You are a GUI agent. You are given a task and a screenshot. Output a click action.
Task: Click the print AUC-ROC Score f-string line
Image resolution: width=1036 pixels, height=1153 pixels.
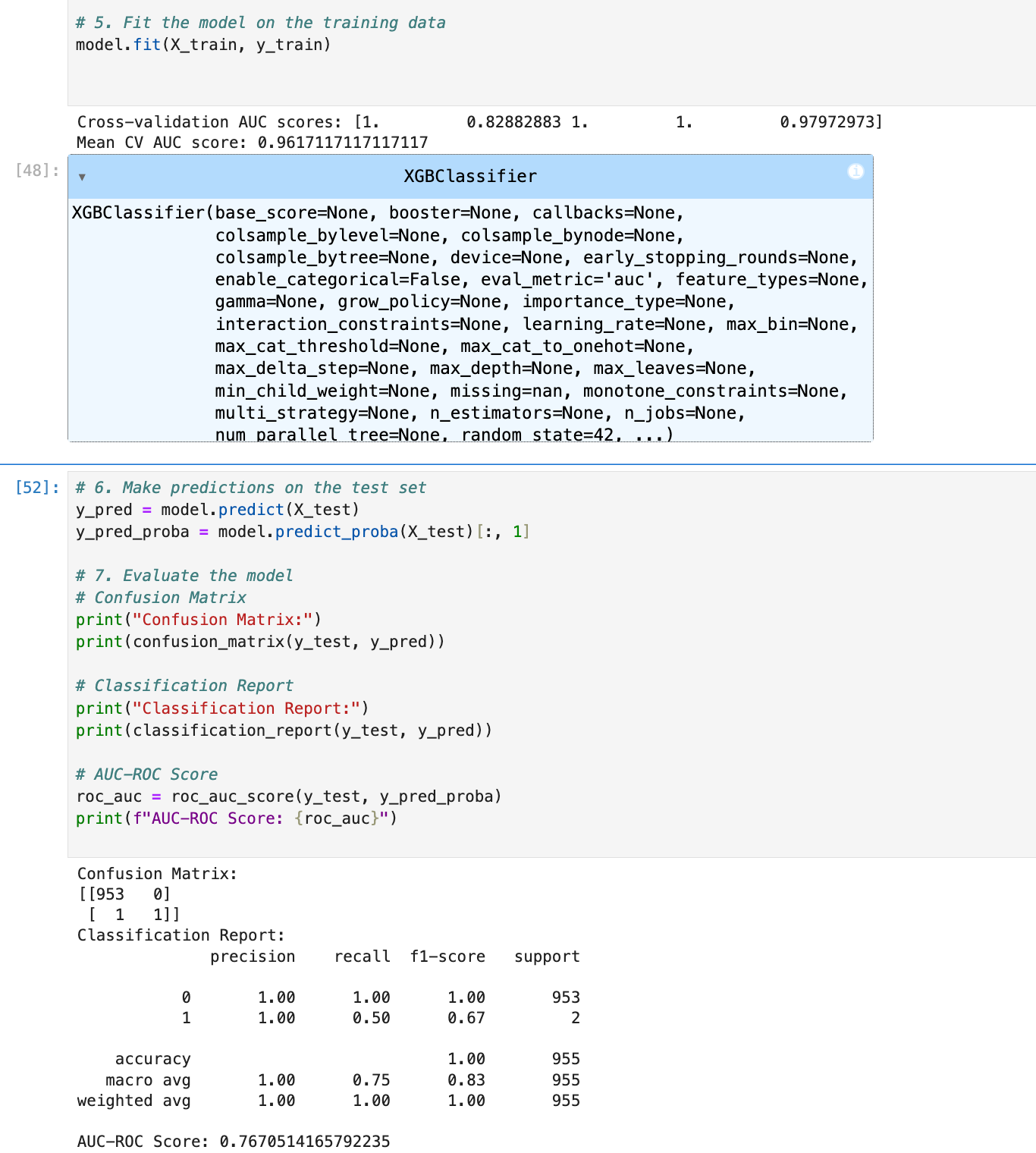pyautogui.click(x=236, y=818)
